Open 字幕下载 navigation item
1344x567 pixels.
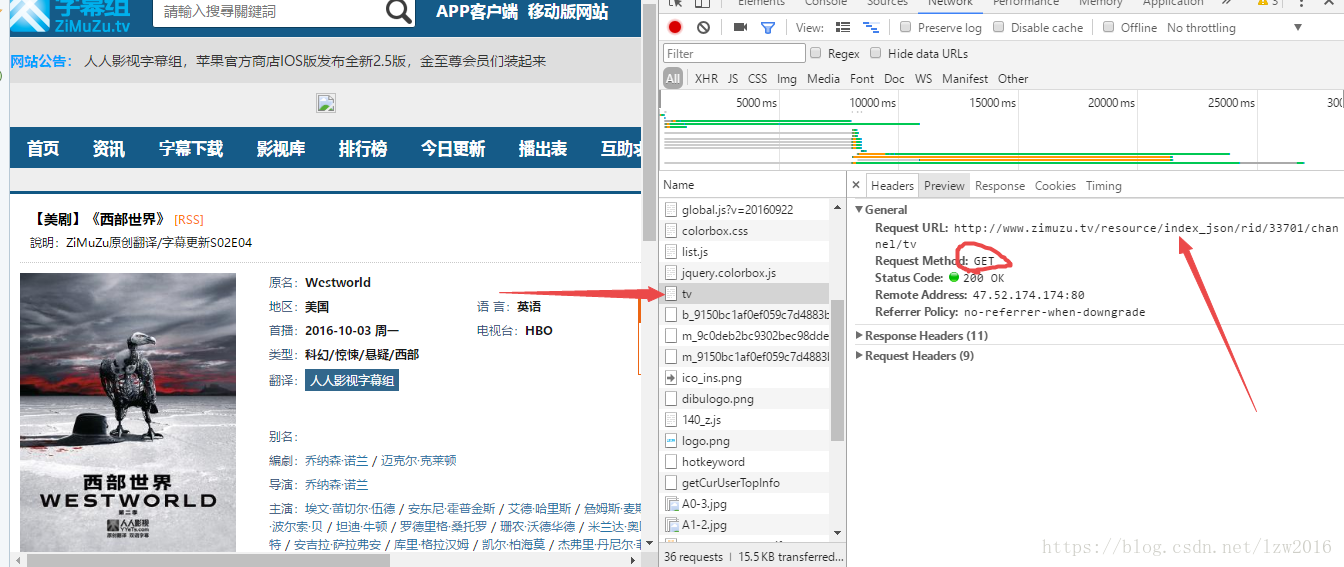(191, 149)
